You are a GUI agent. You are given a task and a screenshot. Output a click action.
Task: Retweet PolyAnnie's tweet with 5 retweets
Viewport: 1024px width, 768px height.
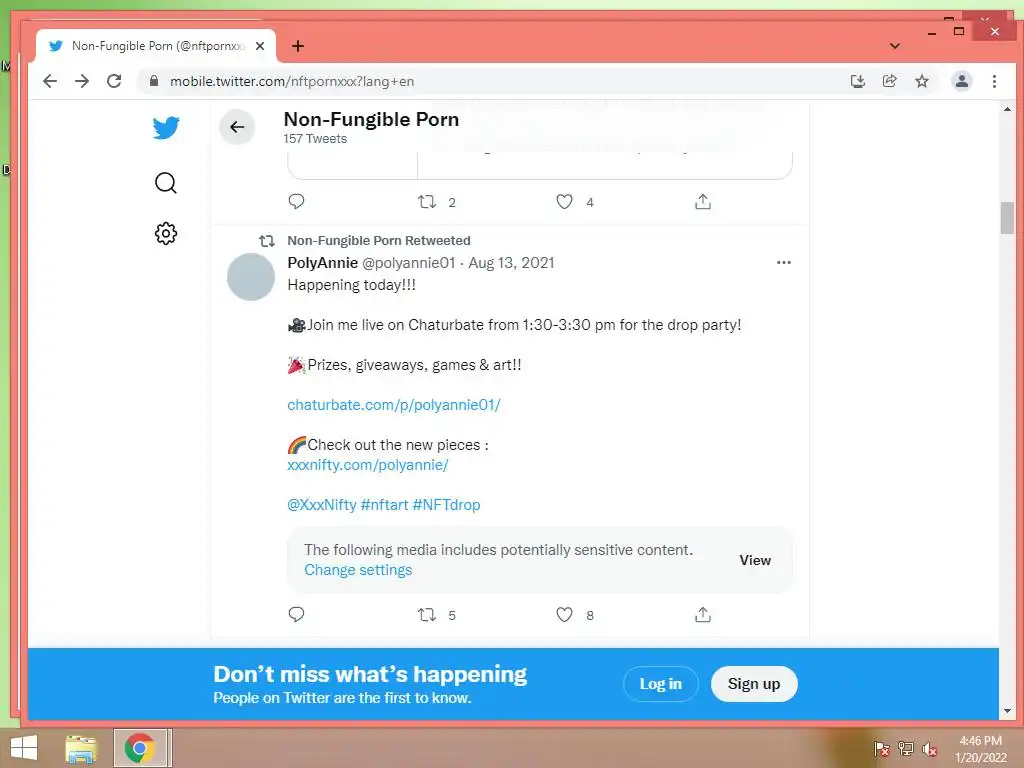click(427, 615)
